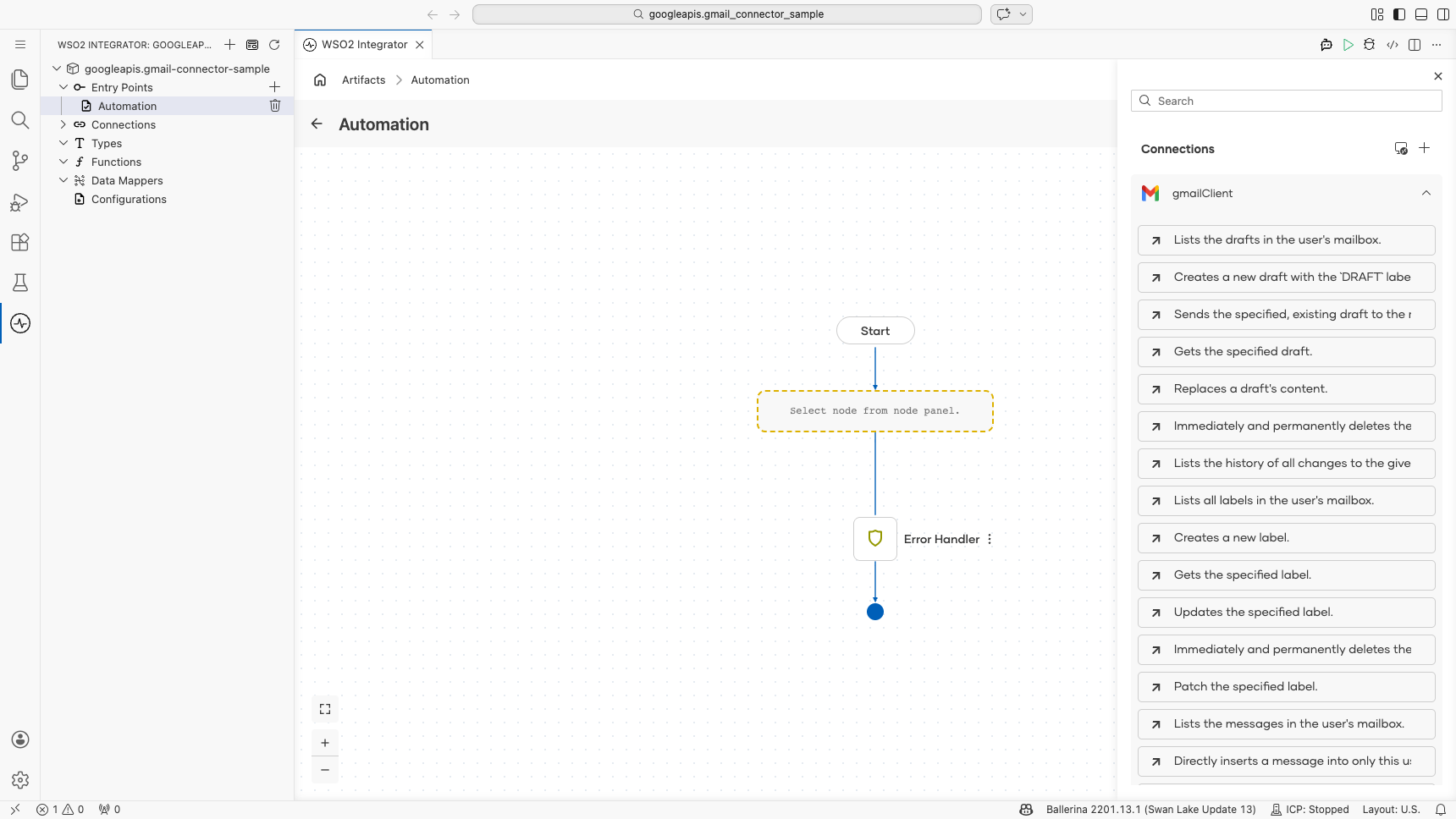Toggle the bottom panel layout

pyautogui.click(x=1421, y=14)
